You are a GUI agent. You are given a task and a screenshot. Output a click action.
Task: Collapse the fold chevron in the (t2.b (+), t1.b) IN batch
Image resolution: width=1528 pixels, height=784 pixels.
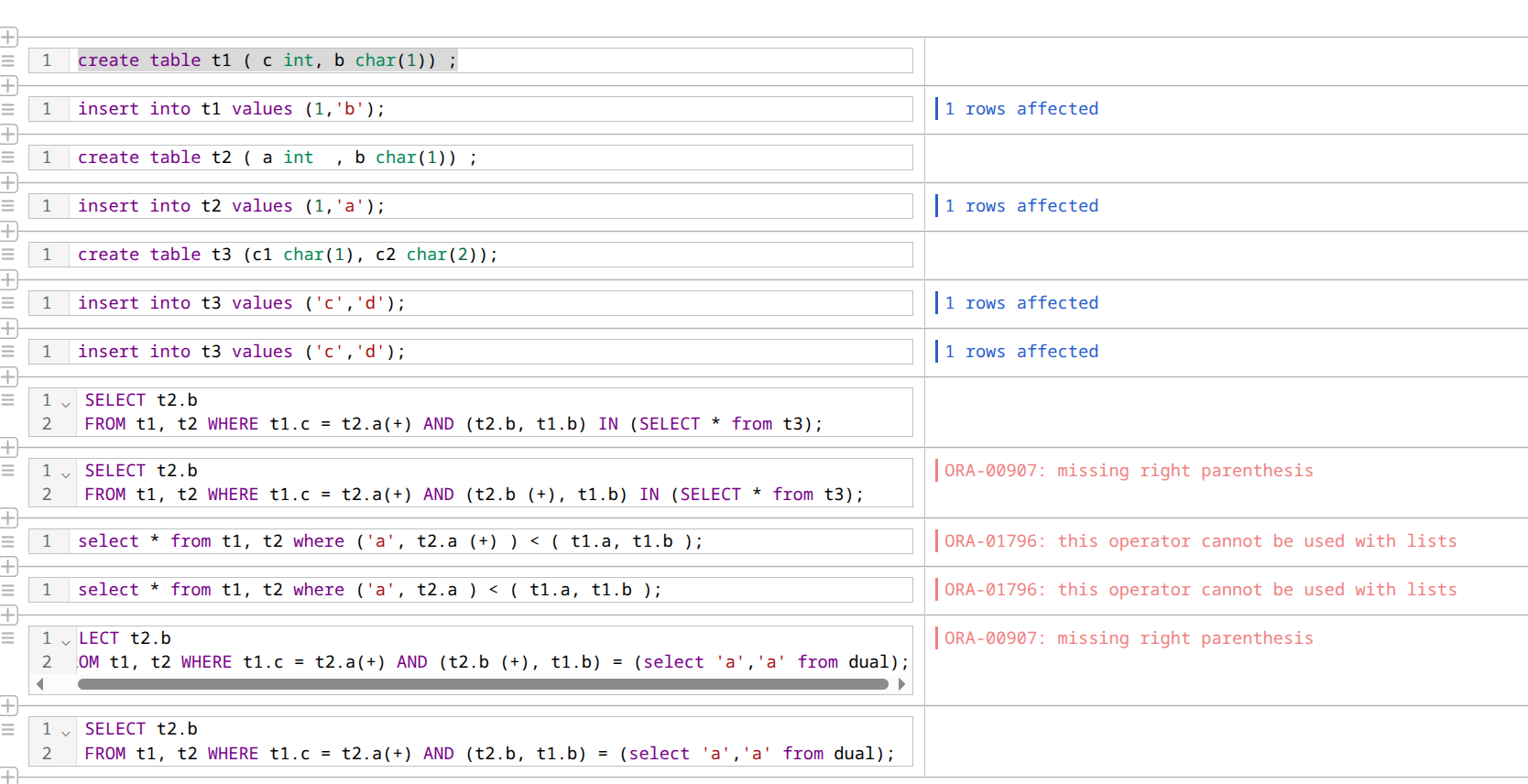click(66, 473)
